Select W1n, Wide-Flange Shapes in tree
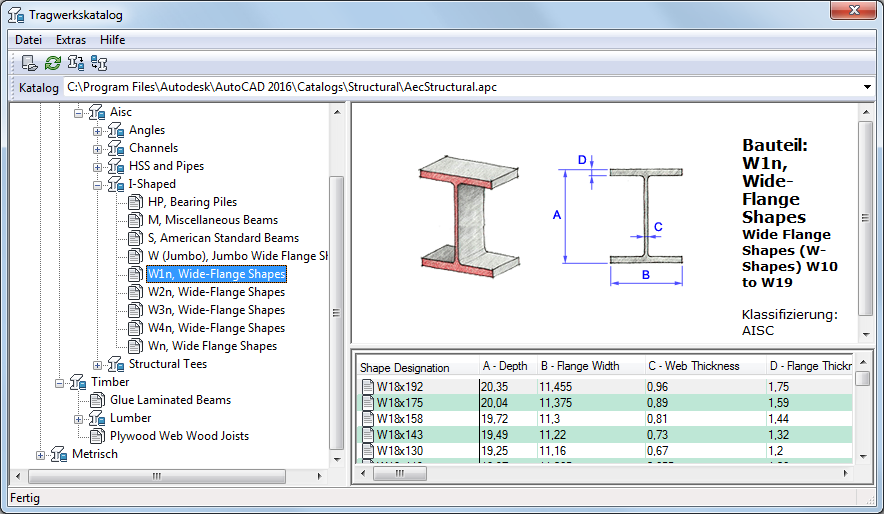 coord(216,274)
